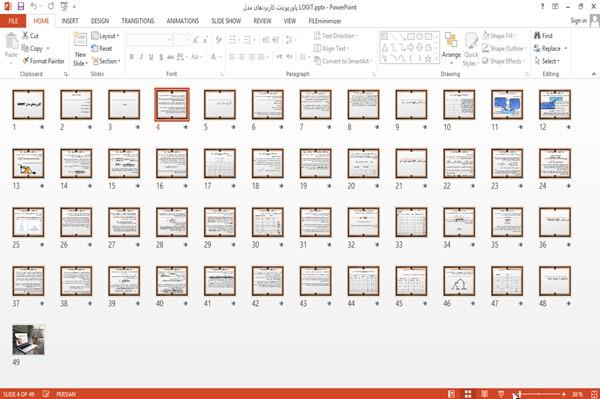Select slide 49 thumbnail
Image resolution: width=600 pixels, height=399 pixels.
(28, 340)
